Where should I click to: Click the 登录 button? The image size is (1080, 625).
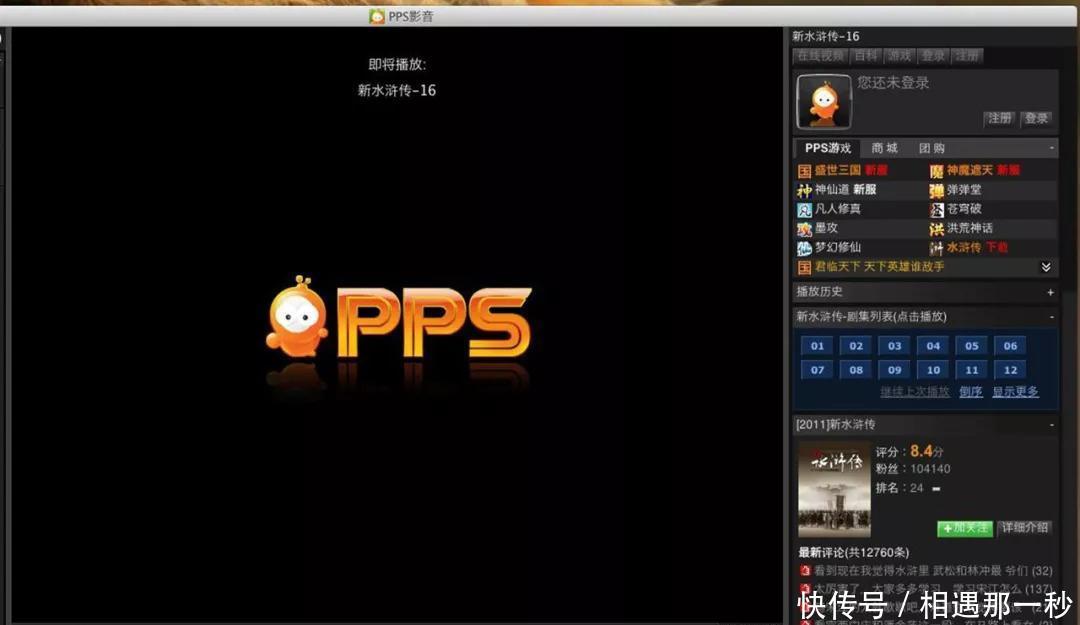point(1036,118)
